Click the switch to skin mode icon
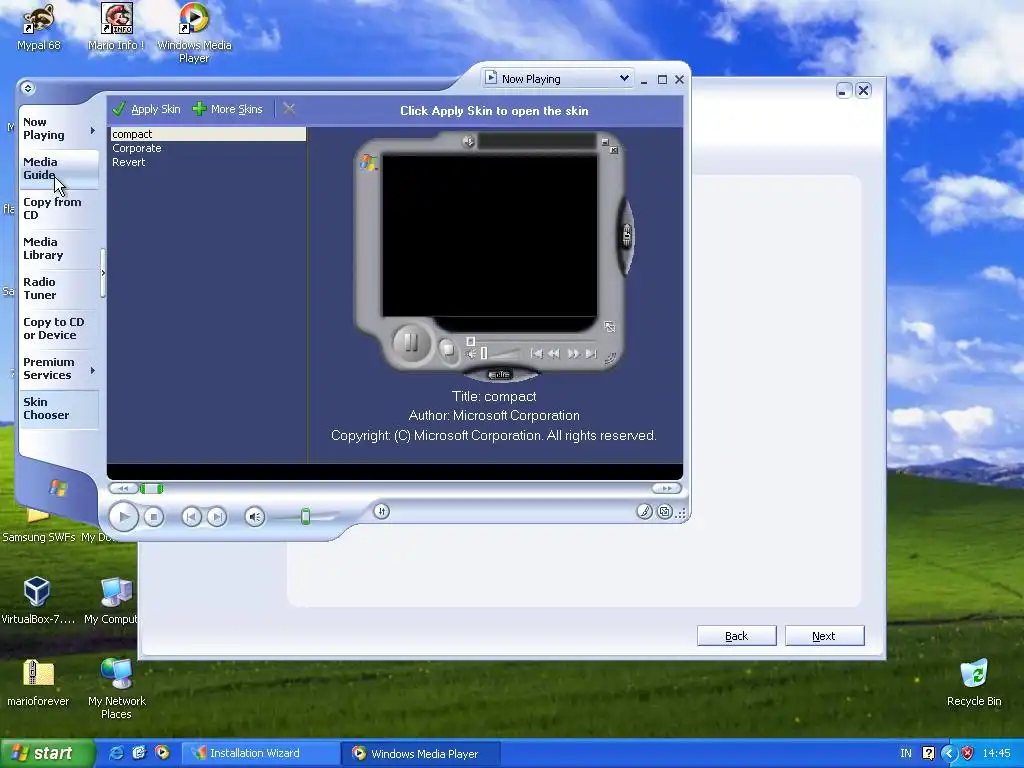The width and height of the screenshot is (1024, 768). (665, 511)
